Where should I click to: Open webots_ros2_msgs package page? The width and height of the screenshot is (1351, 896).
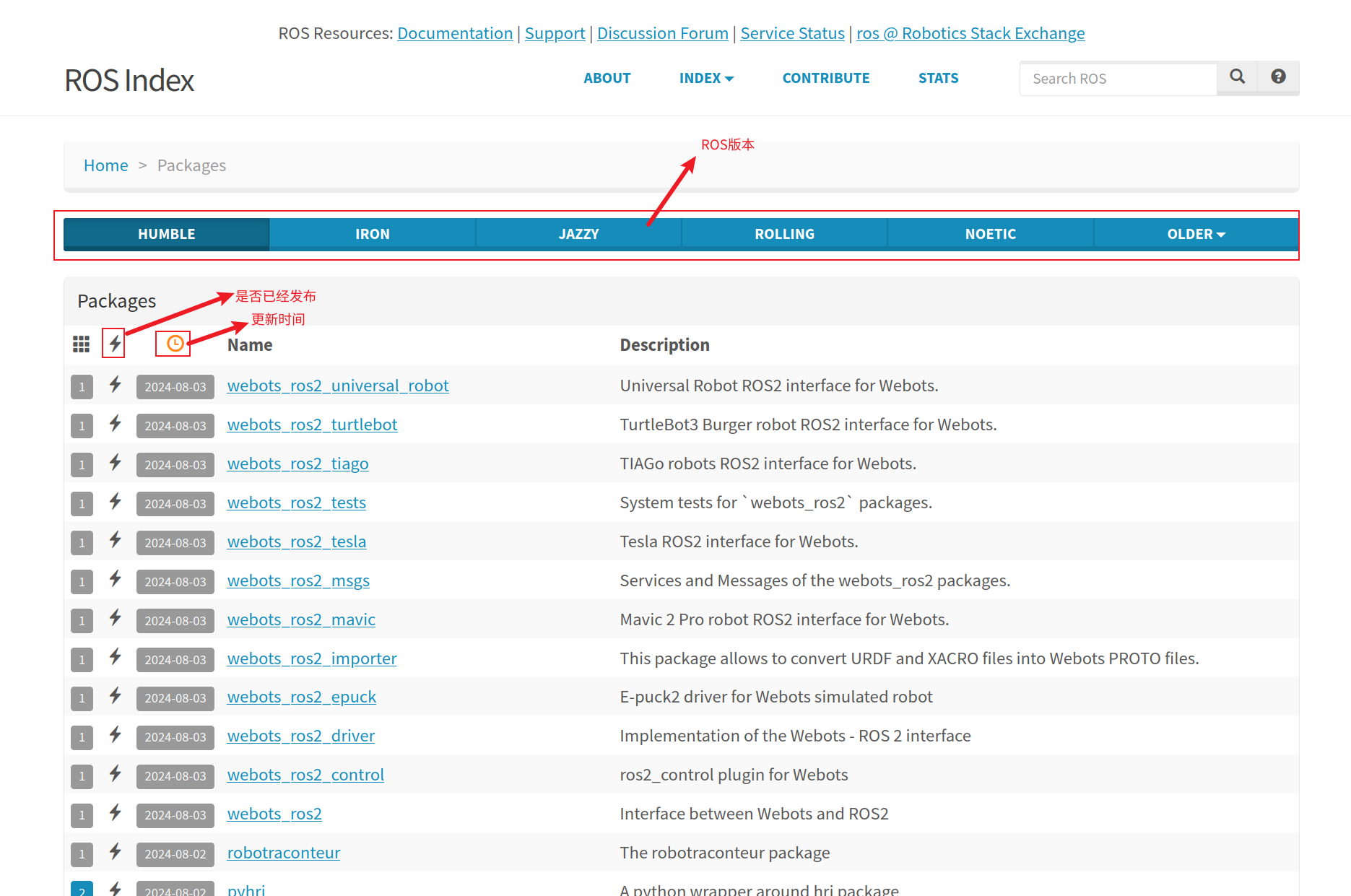[x=298, y=580]
